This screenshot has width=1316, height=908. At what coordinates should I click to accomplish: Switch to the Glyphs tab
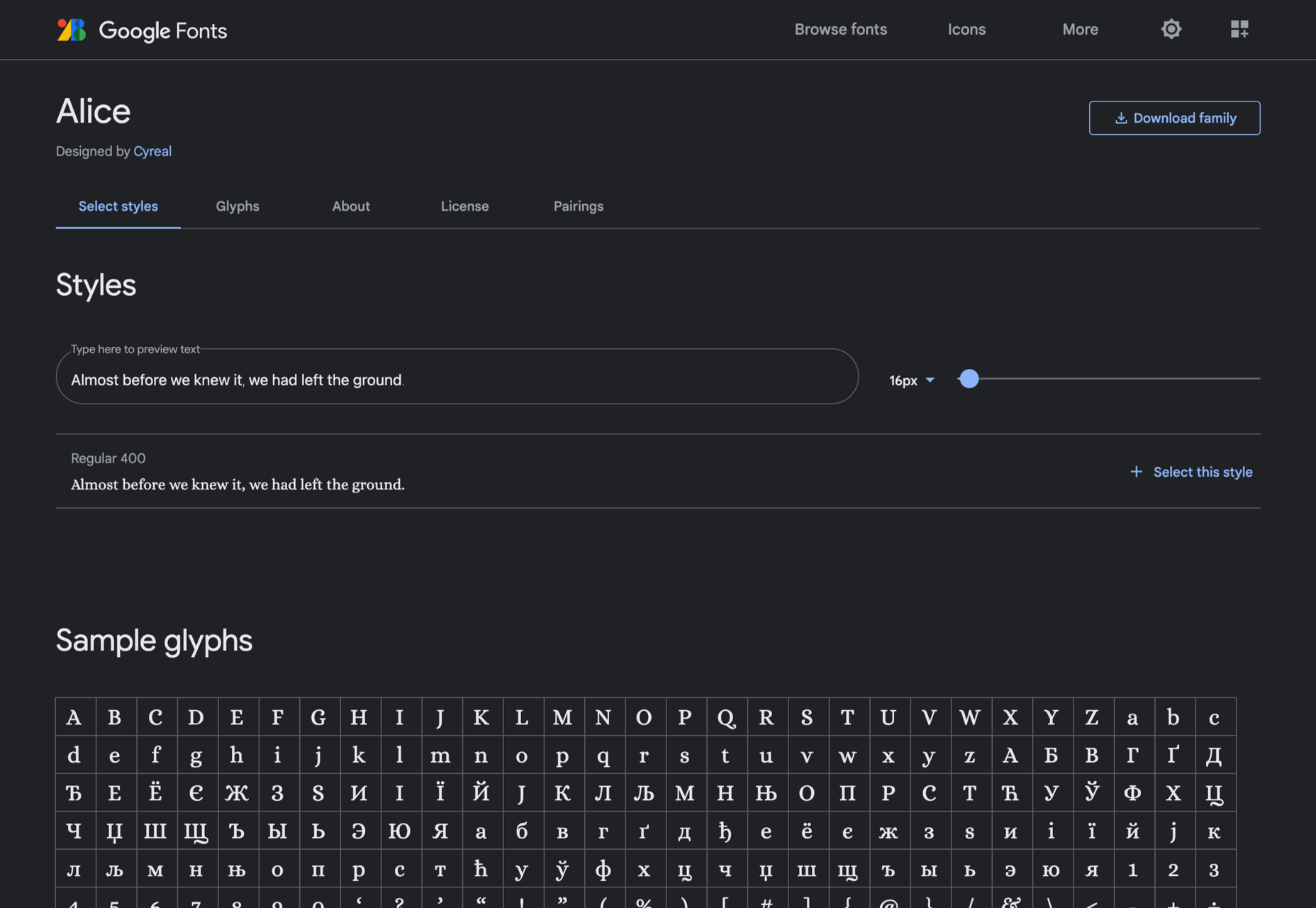pyautogui.click(x=238, y=206)
